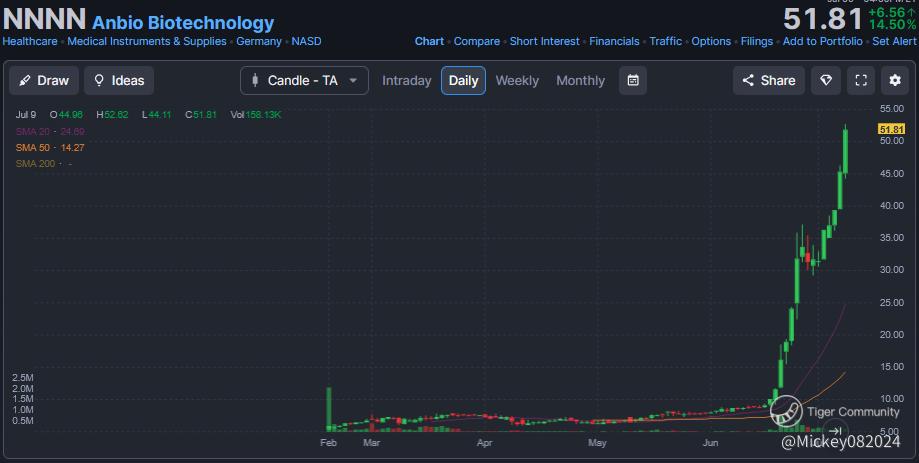Expand the Candle - TA chart type dropdown
The height and width of the screenshot is (463, 919).
(304, 80)
